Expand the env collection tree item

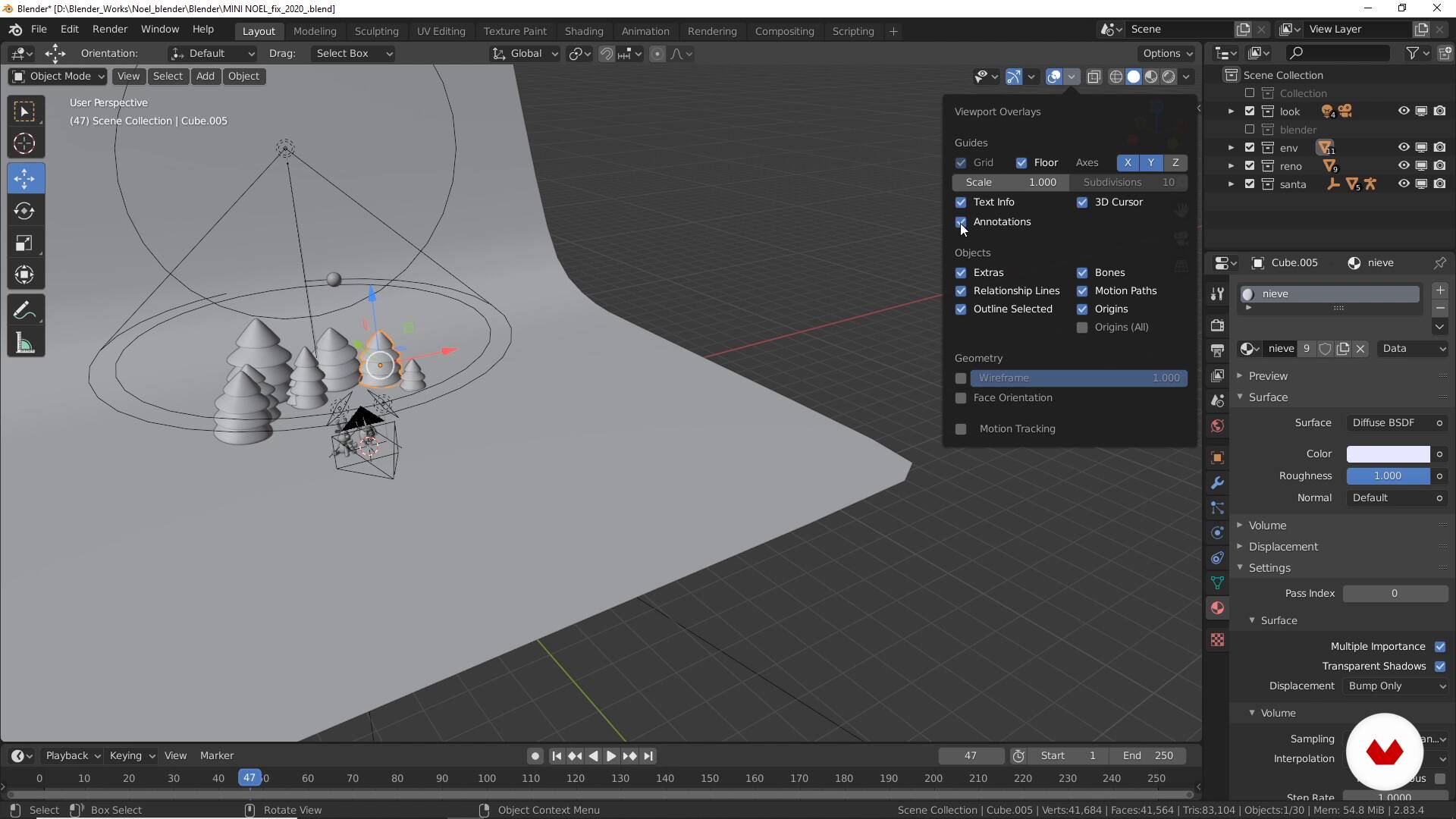(x=1231, y=148)
